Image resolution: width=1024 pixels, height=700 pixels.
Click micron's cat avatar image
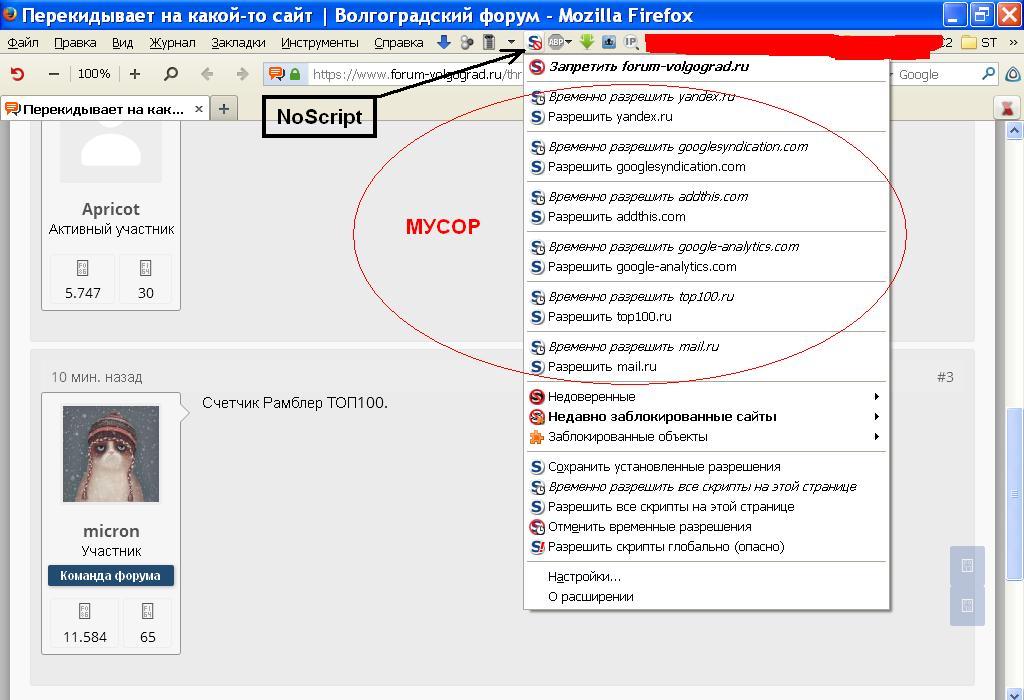[x=111, y=454]
